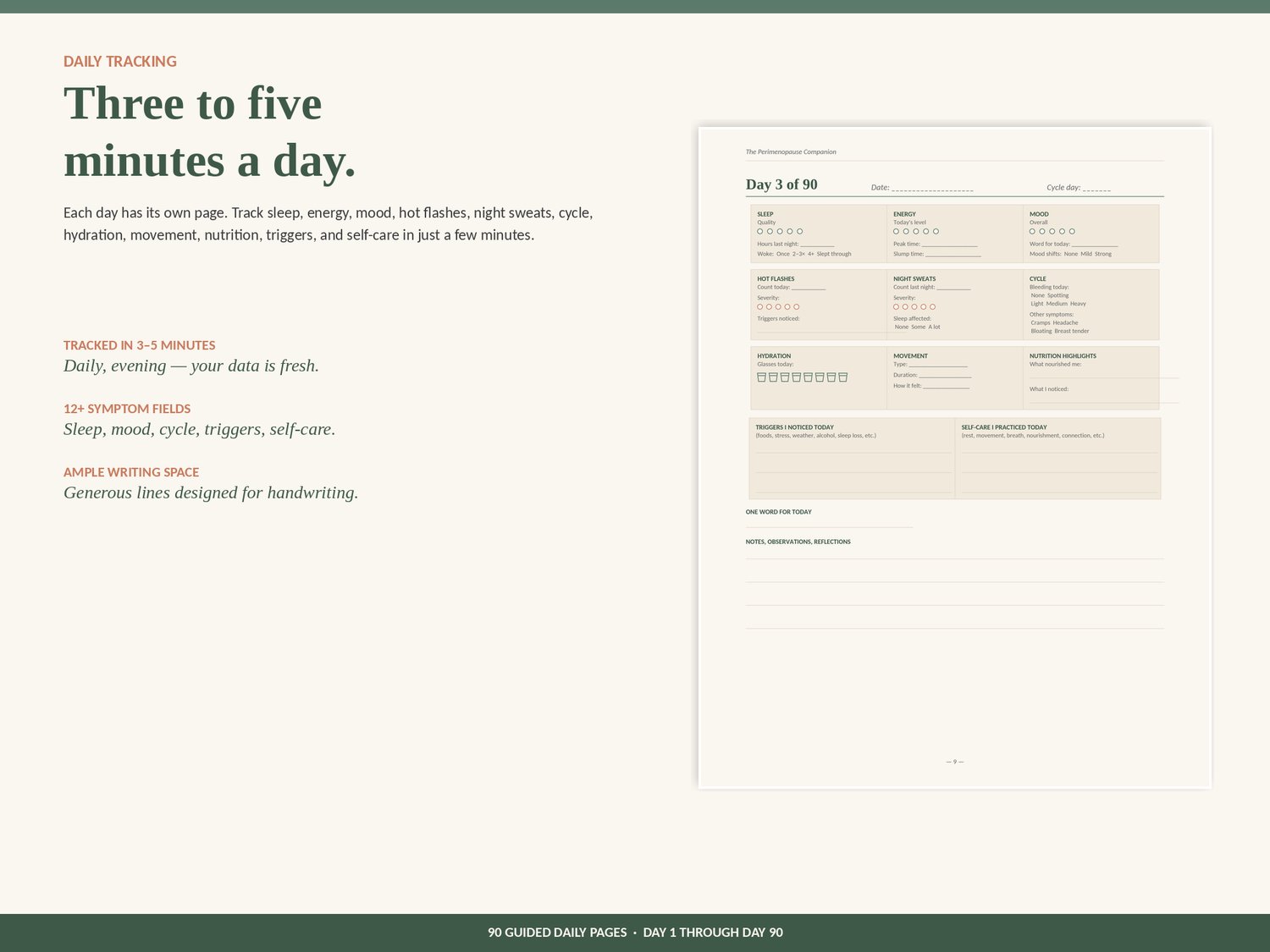Select first Hot Flashes severity circle
Screen dimensions: 1270x952
click(760, 307)
